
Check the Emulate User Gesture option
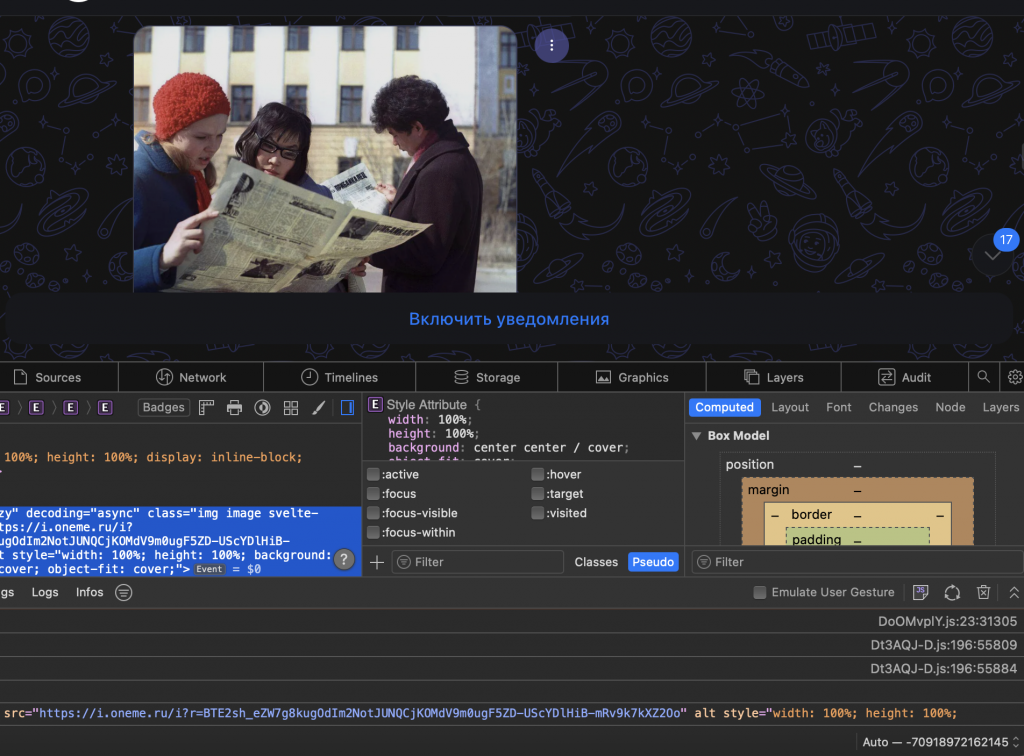[759, 592]
